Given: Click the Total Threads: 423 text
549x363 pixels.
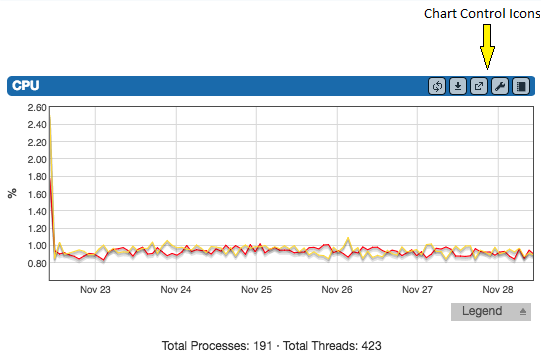Looking at the screenshot, I should pos(332,346).
